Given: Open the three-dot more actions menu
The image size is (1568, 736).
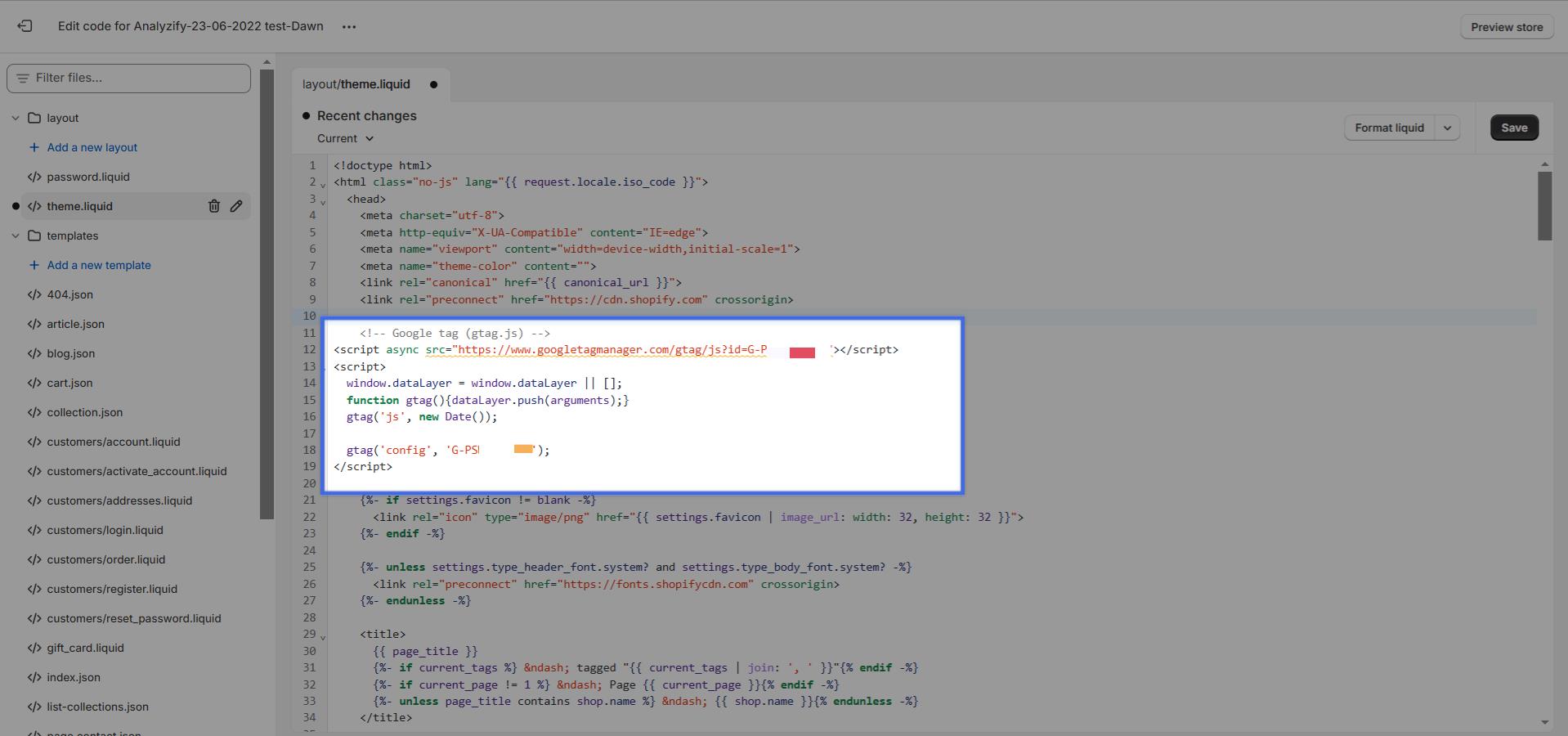Looking at the screenshot, I should click(349, 27).
